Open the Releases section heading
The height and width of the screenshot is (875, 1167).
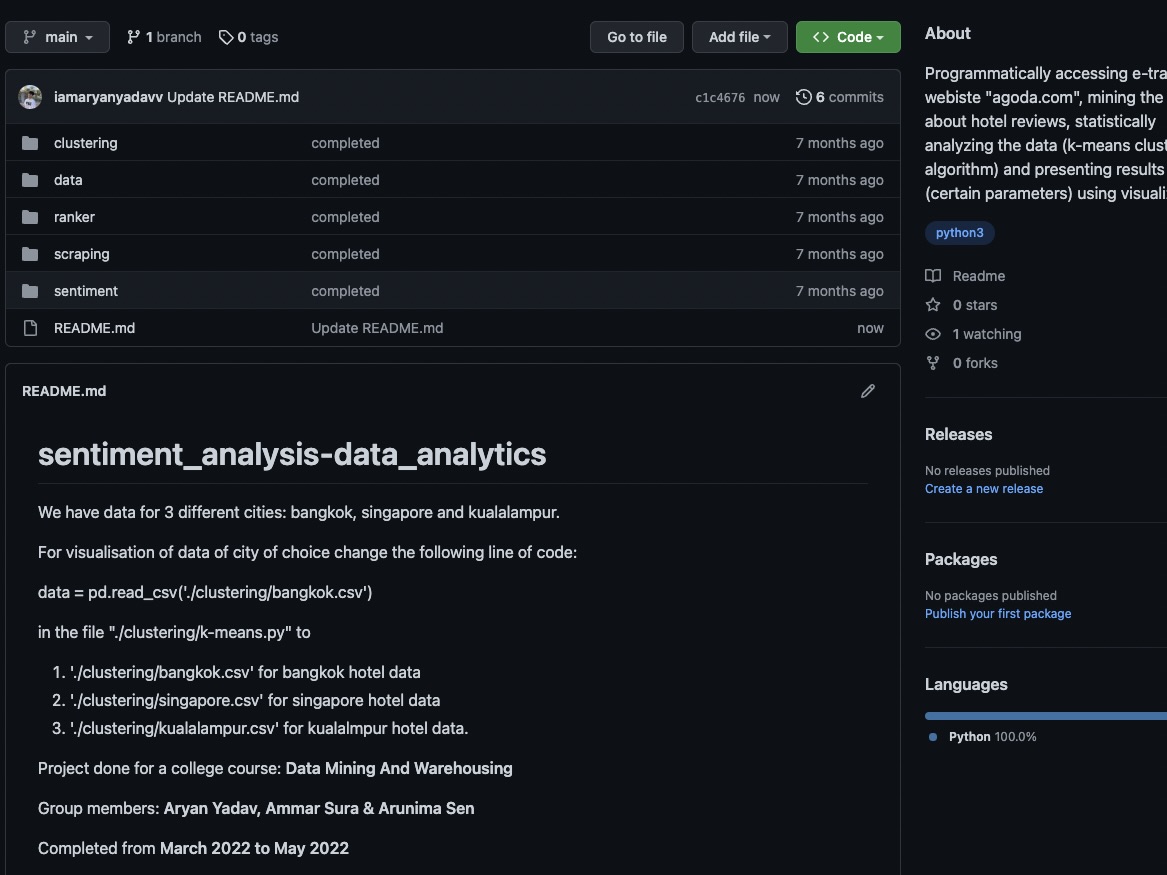click(959, 435)
